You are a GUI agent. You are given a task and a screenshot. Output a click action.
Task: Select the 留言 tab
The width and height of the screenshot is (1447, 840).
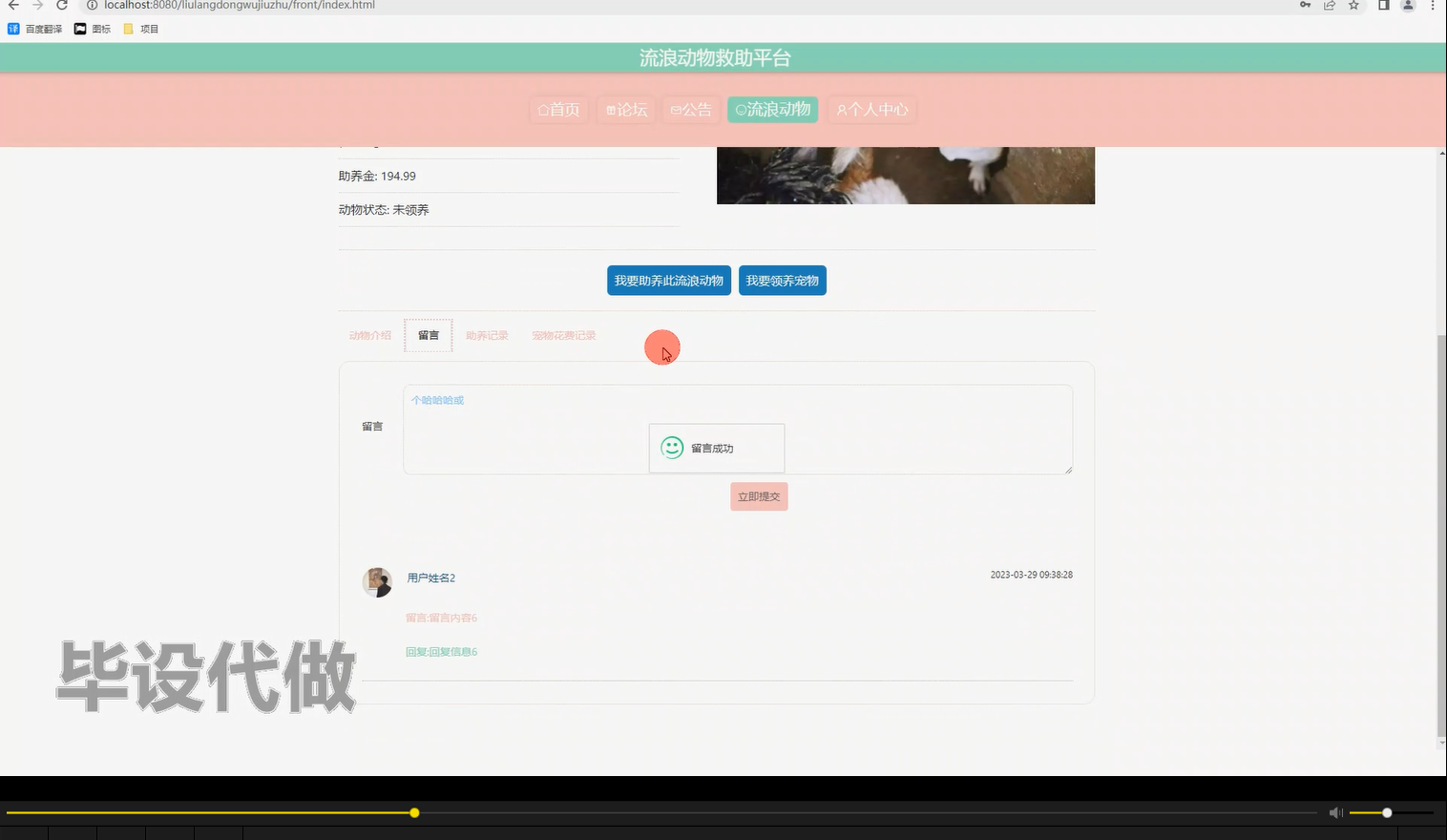429,336
